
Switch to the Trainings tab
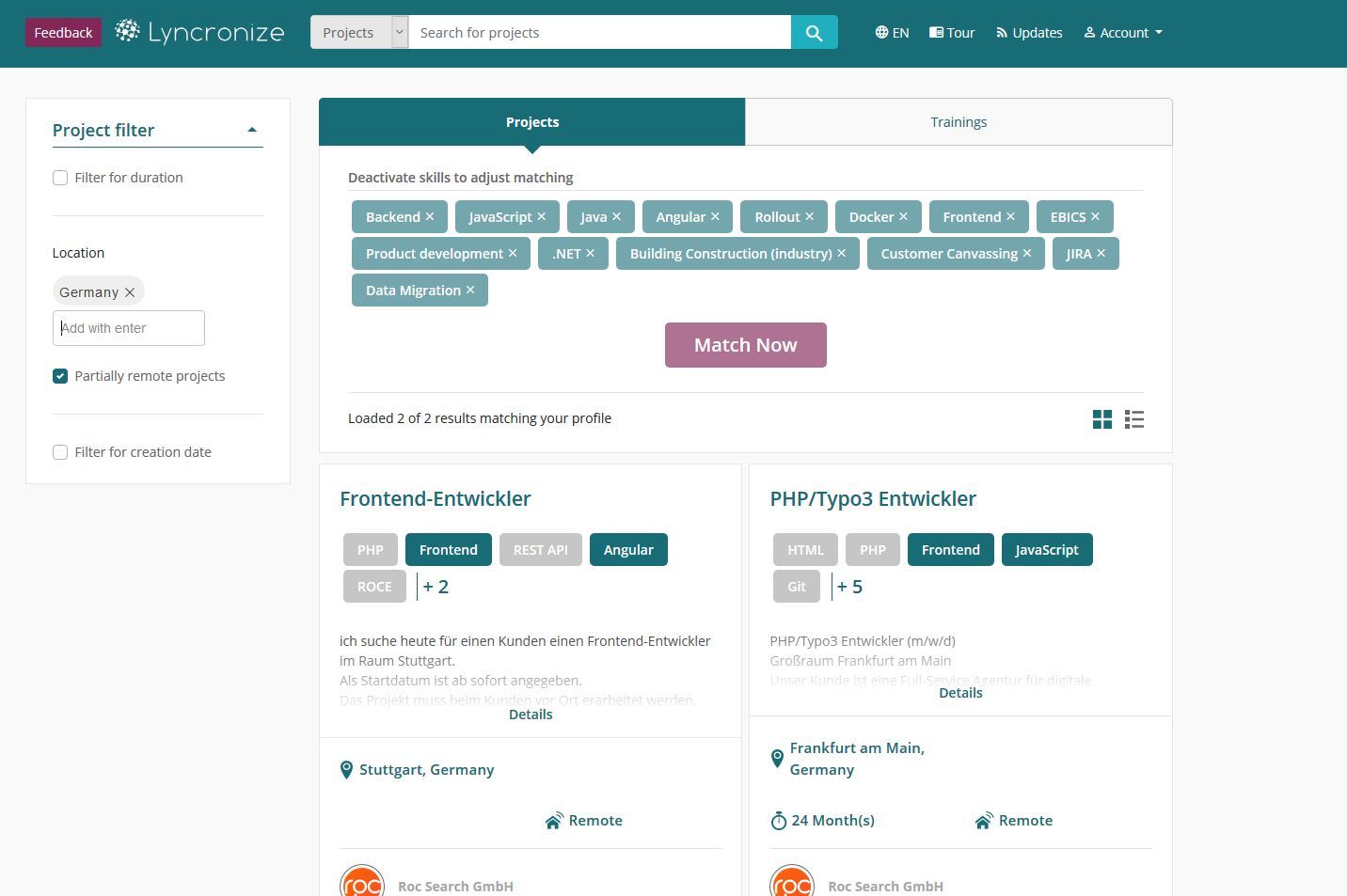pos(959,122)
